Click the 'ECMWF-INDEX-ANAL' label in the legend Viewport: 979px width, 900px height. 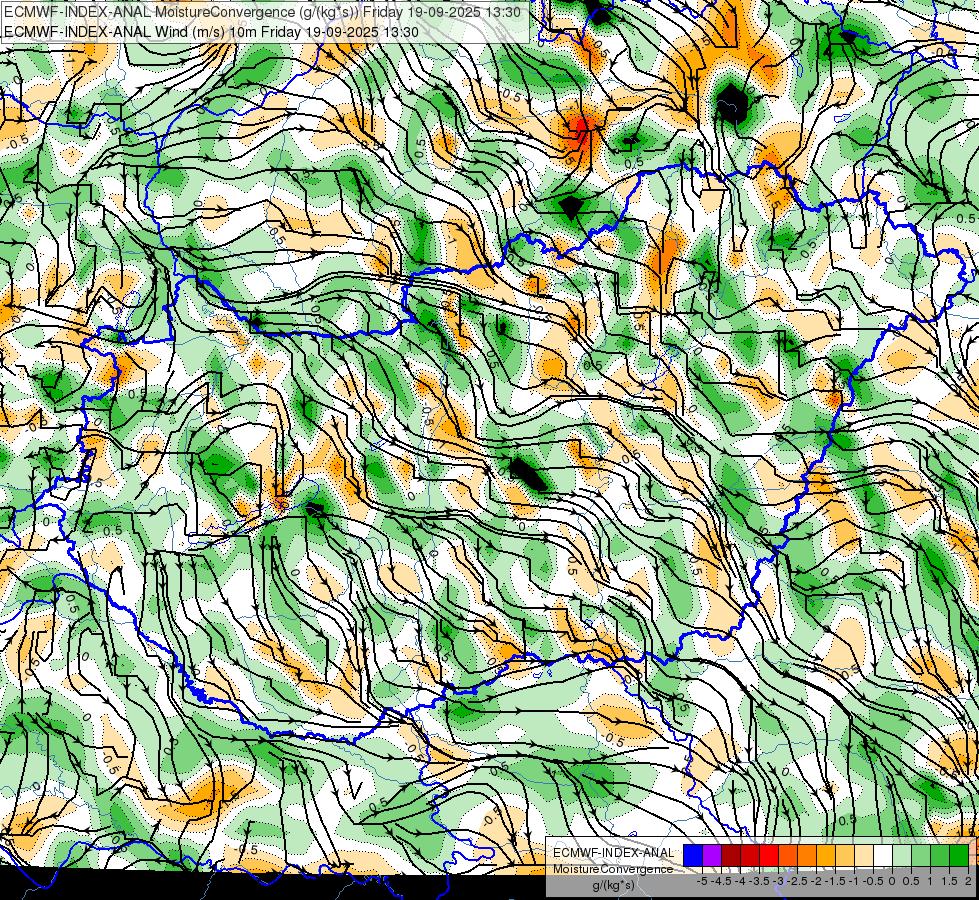coord(614,853)
